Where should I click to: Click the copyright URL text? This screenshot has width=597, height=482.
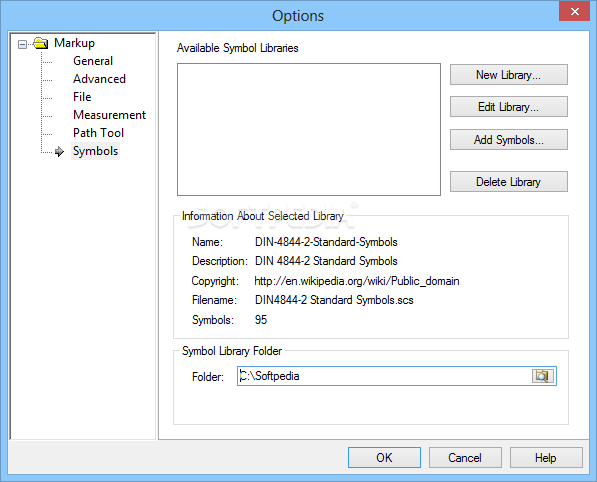coord(357,281)
